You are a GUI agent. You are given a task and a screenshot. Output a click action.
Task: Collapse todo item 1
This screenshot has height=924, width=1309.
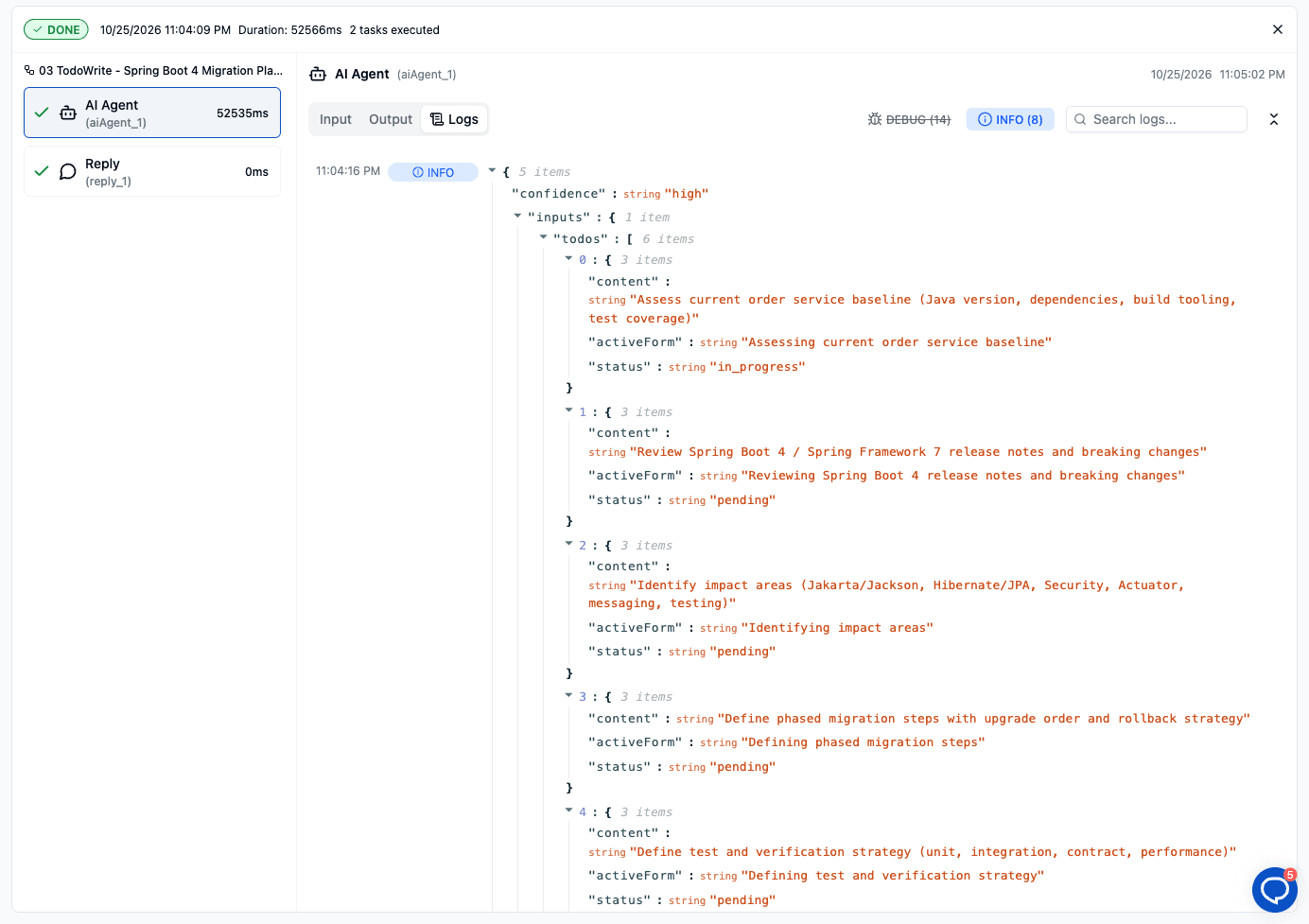coord(568,411)
